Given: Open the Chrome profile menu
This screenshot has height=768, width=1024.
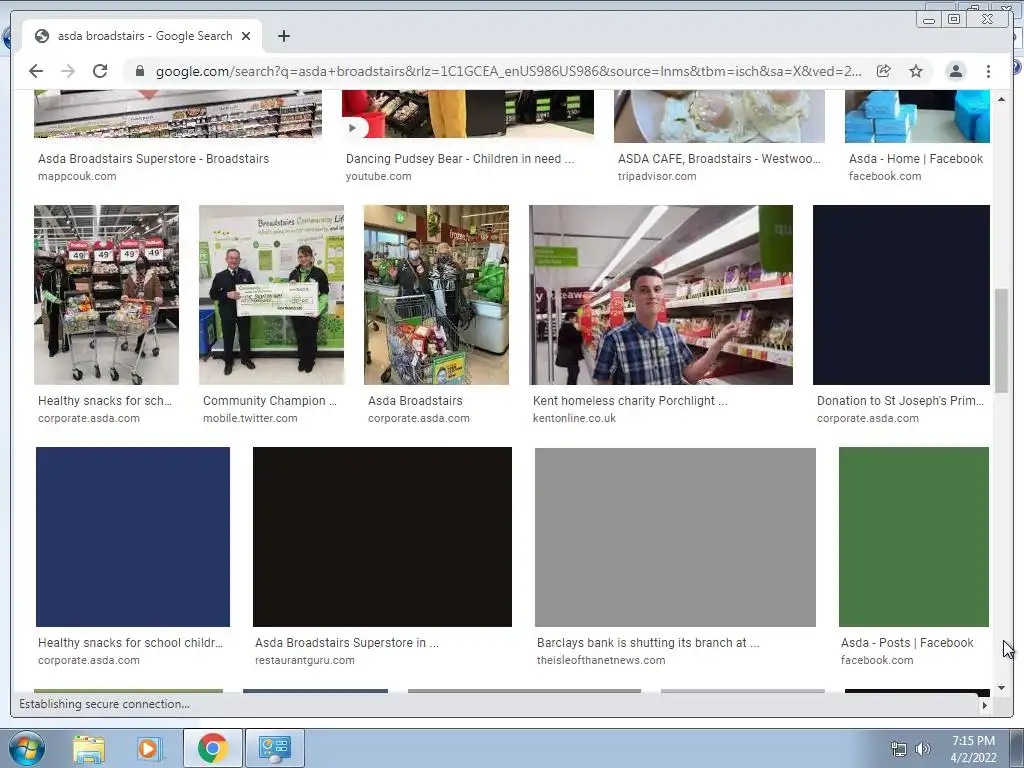Looking at the screenshot, I should point(955,71).
